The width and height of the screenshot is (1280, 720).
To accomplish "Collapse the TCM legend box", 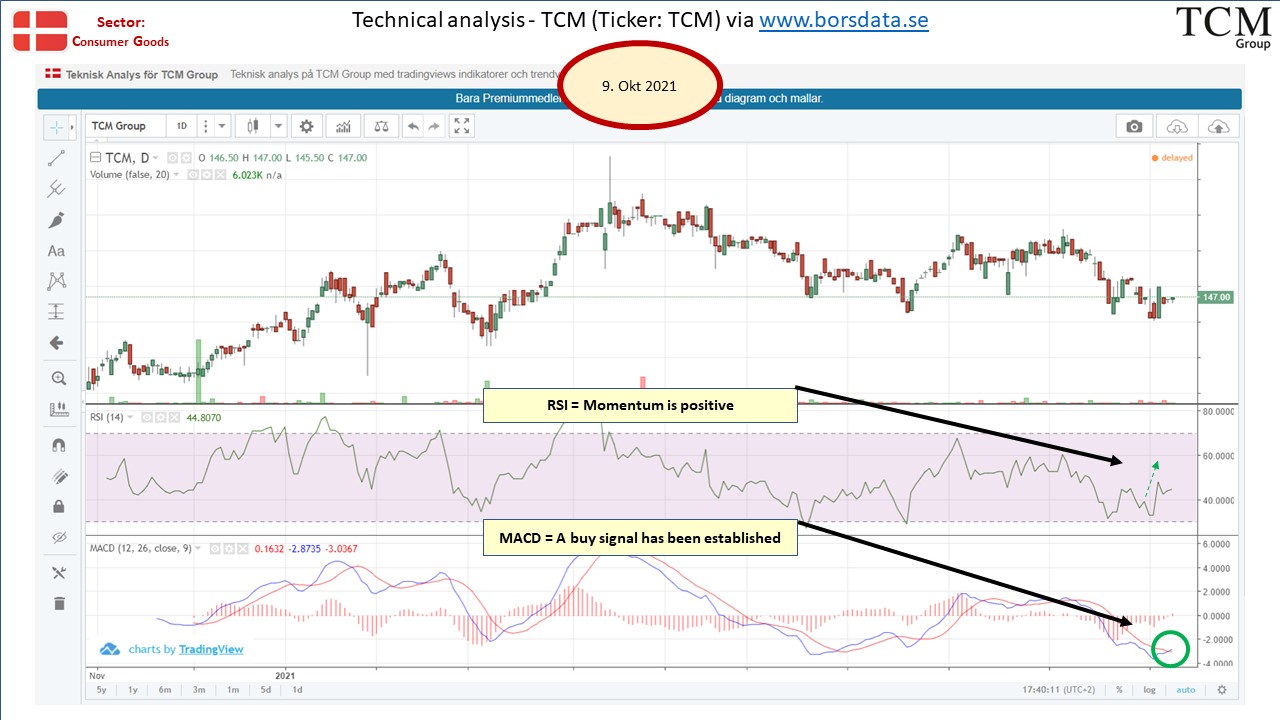I will (x=95, y=158).
